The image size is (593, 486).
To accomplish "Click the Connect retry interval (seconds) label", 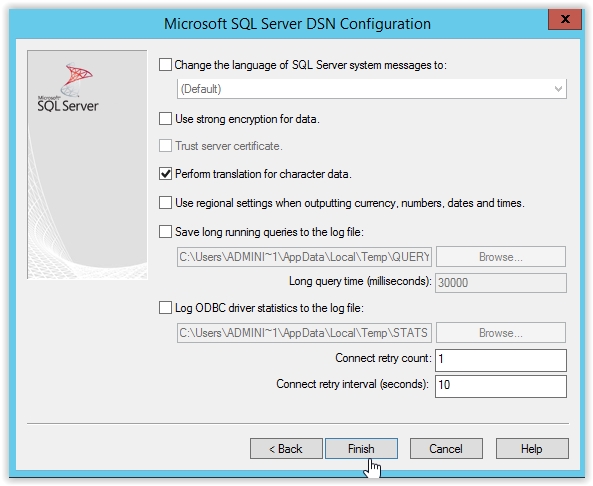I will click(x=352, y=384).
